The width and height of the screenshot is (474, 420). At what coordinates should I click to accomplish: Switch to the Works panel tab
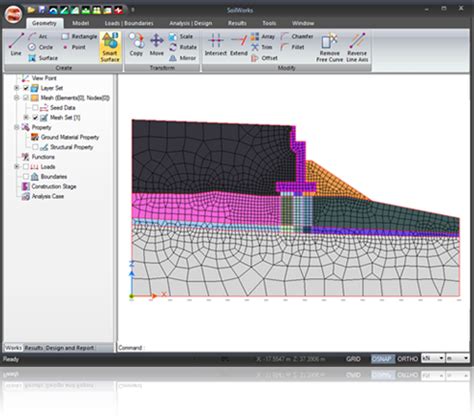coord(13,348)
